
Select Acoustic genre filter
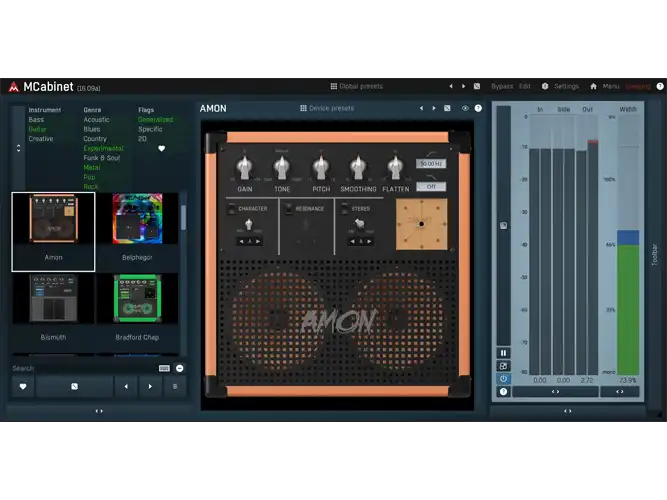point(97,120)
